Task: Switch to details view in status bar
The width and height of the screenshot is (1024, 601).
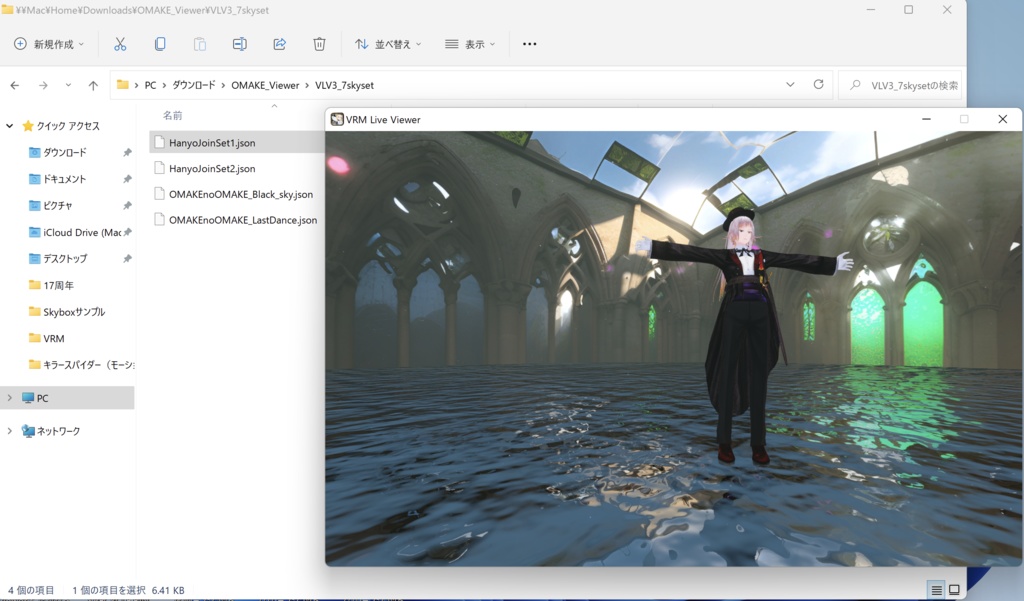Action: pos(936,590)
